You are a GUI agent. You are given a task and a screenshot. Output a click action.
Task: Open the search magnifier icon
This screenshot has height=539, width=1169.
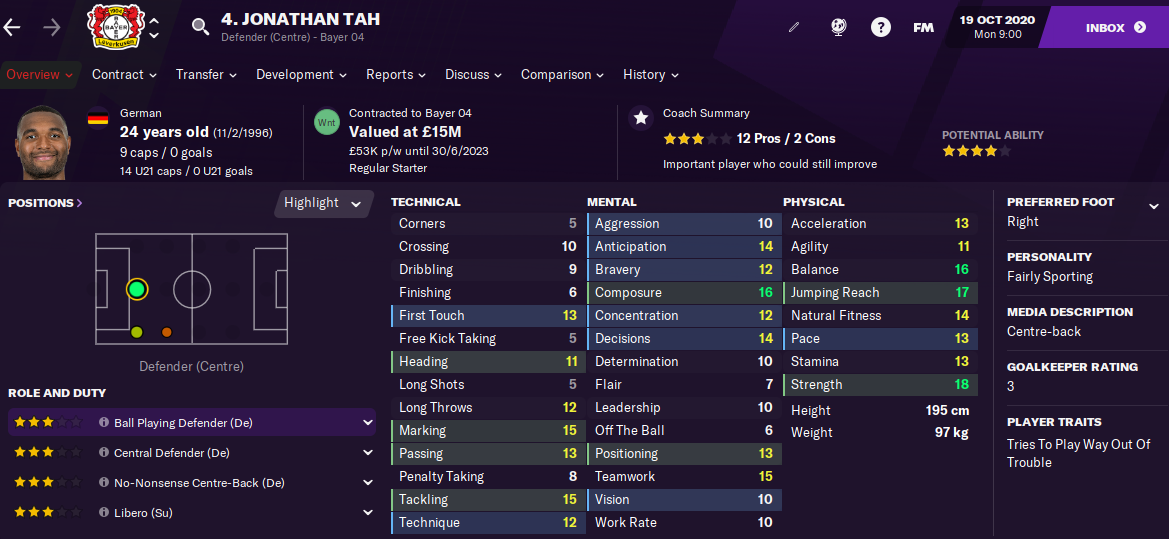point(200,27)
